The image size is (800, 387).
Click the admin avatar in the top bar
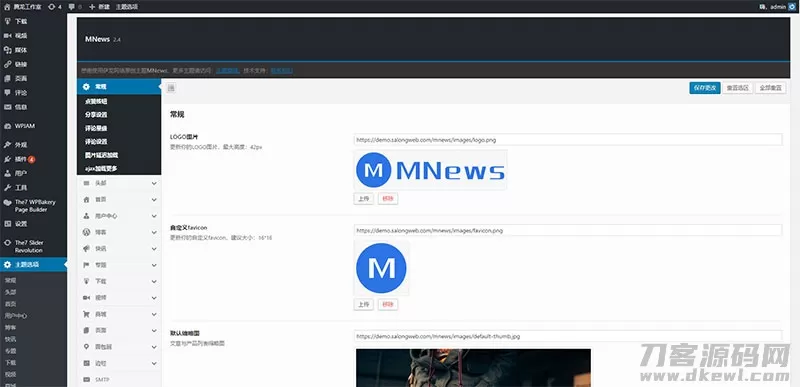tap(791, 7)
